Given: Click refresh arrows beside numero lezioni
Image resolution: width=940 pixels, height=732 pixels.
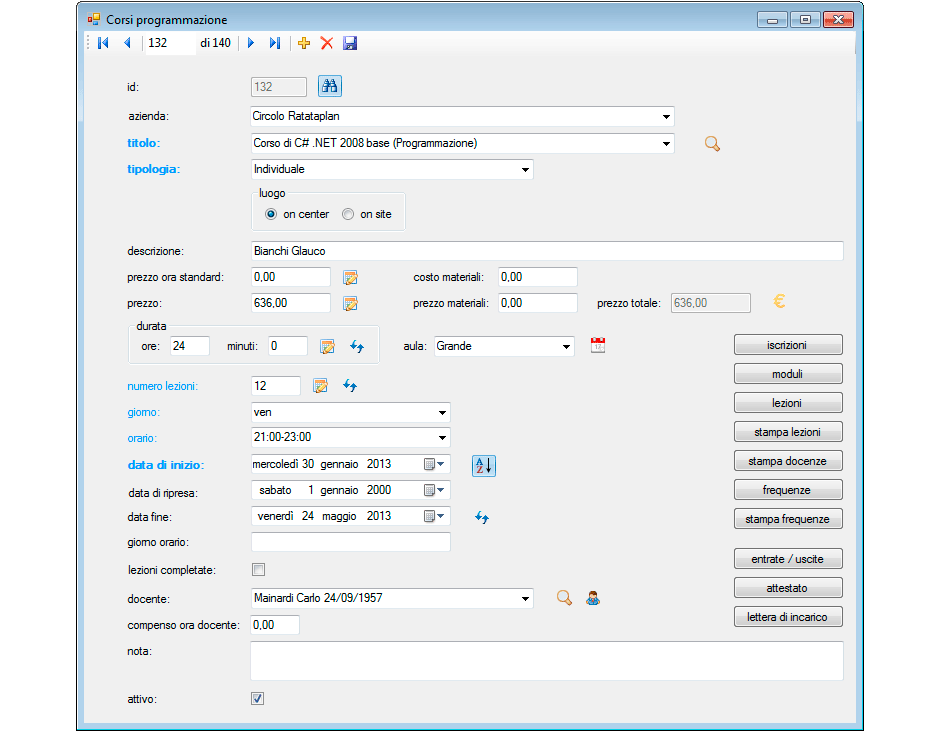Looking at the screenshot, I should [x=350, y=386].
